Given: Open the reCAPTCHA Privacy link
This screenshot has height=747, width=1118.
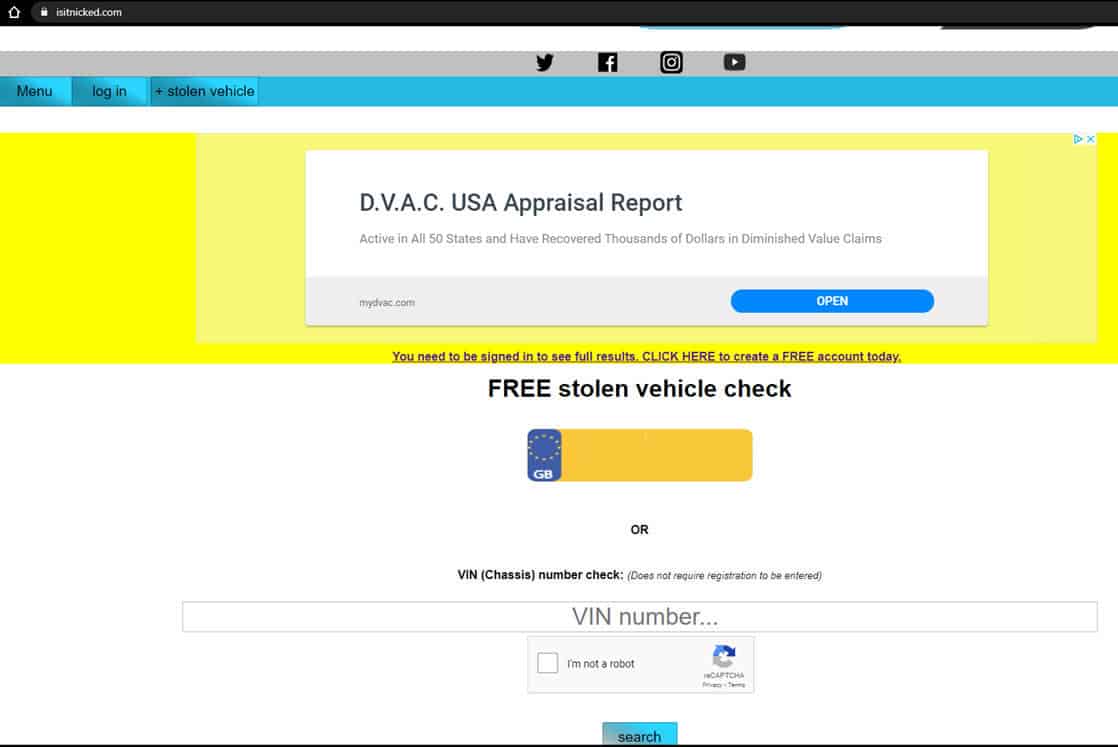Looking at the screenshot, I should [712, 685].
